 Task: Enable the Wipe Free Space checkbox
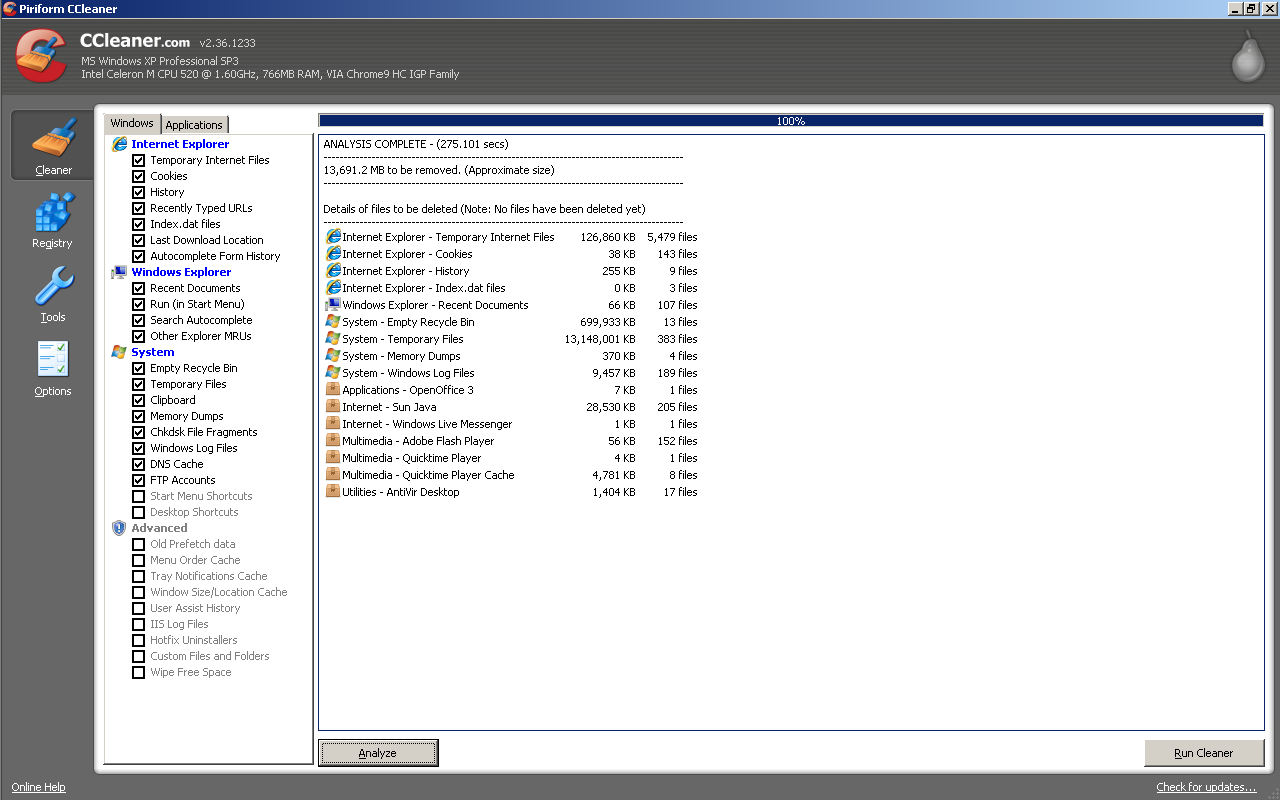click(139, 672)
